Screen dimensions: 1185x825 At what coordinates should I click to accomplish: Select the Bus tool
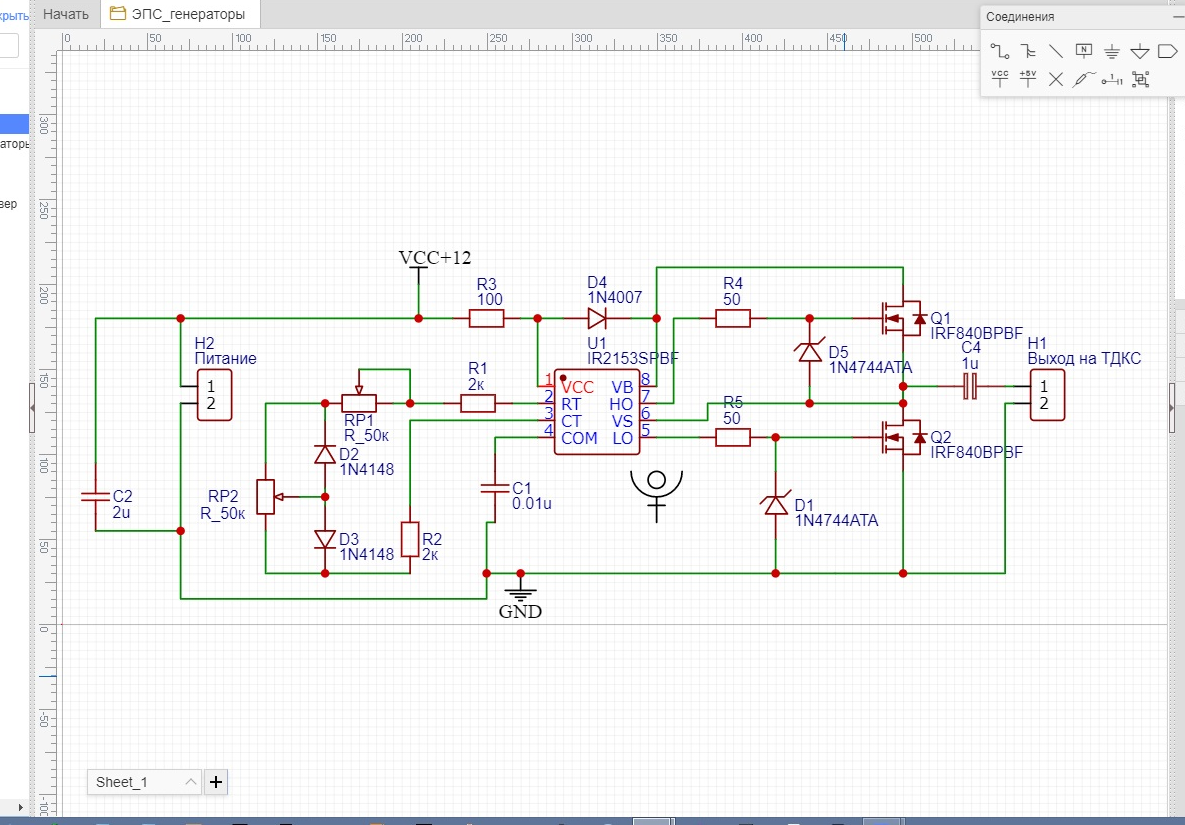[1027, 50]
